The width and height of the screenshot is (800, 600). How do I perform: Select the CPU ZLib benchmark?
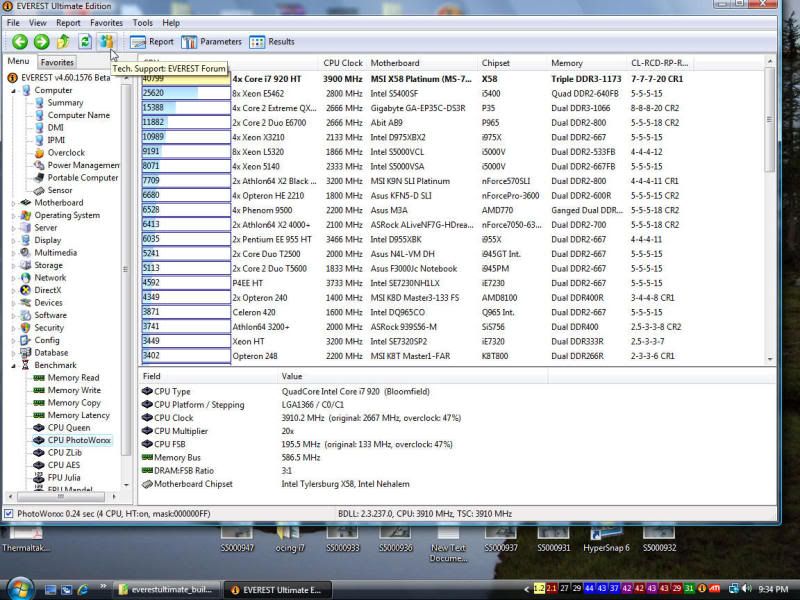point(65,453)
